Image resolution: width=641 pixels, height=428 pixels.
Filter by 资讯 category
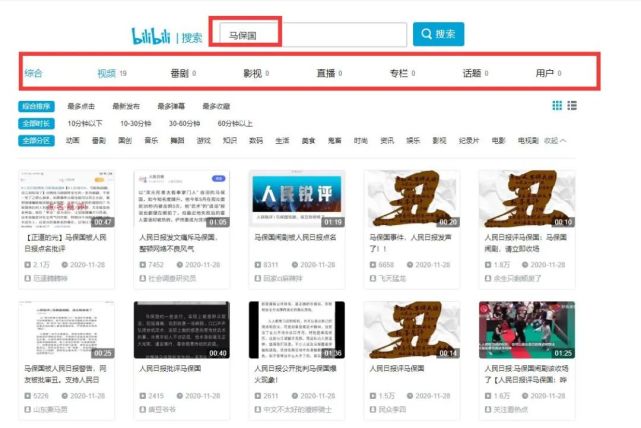[386, 141]
